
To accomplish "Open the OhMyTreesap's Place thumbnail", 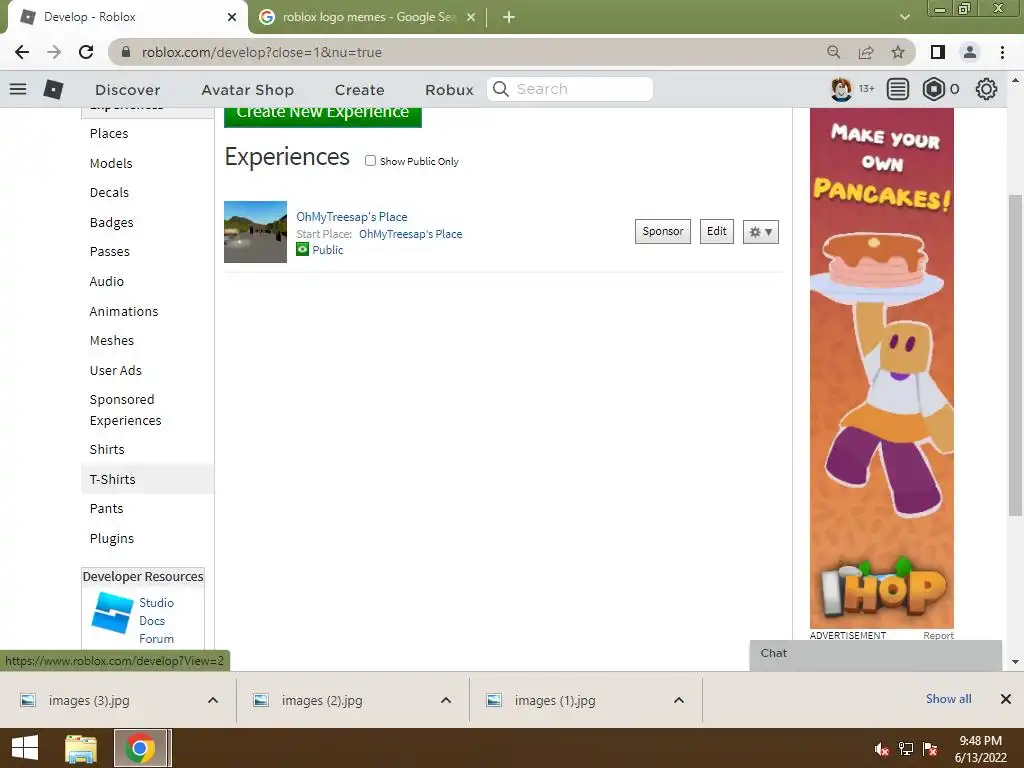I will [255, 232].
